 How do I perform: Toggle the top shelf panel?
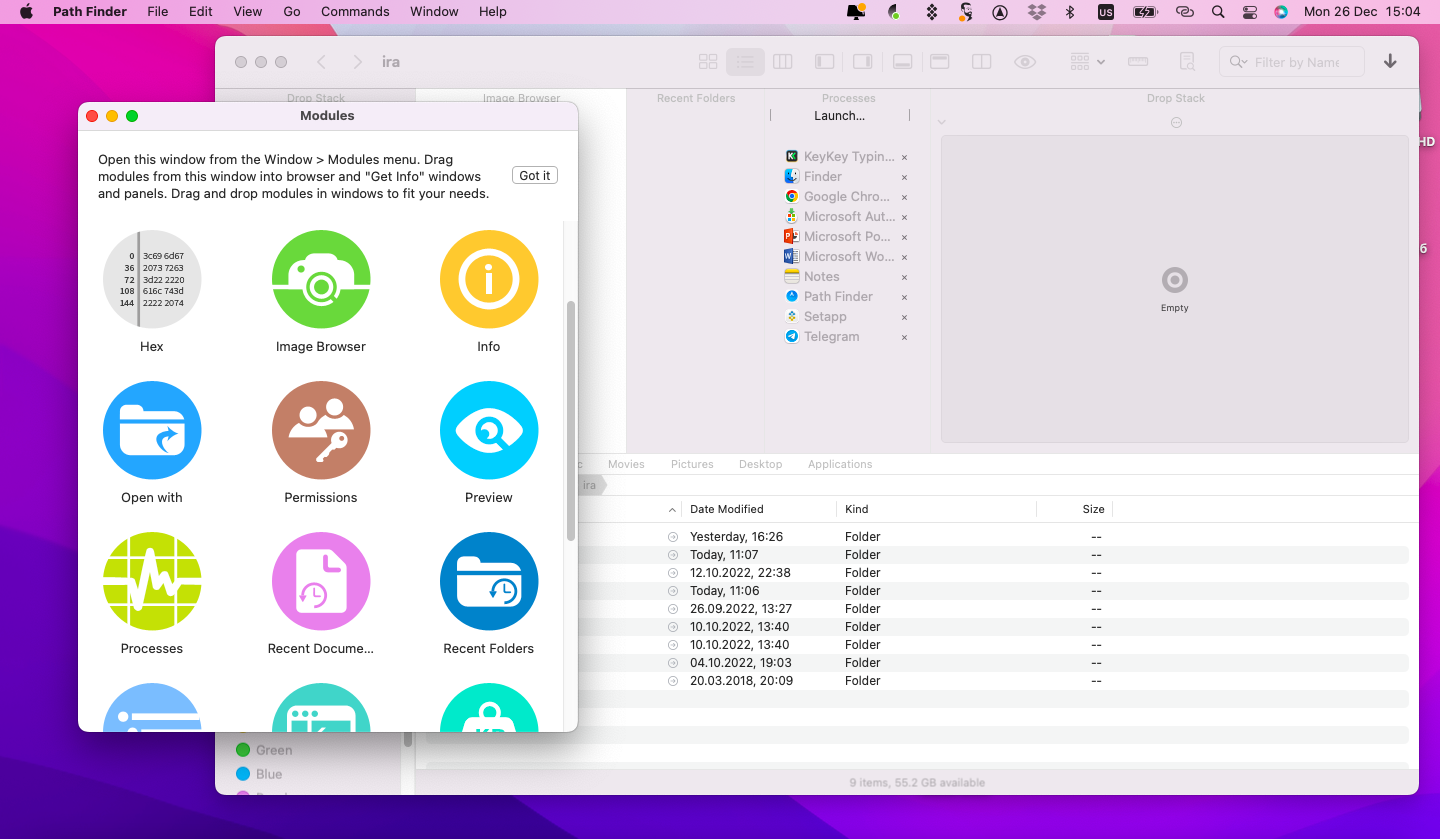click(940, 62)
